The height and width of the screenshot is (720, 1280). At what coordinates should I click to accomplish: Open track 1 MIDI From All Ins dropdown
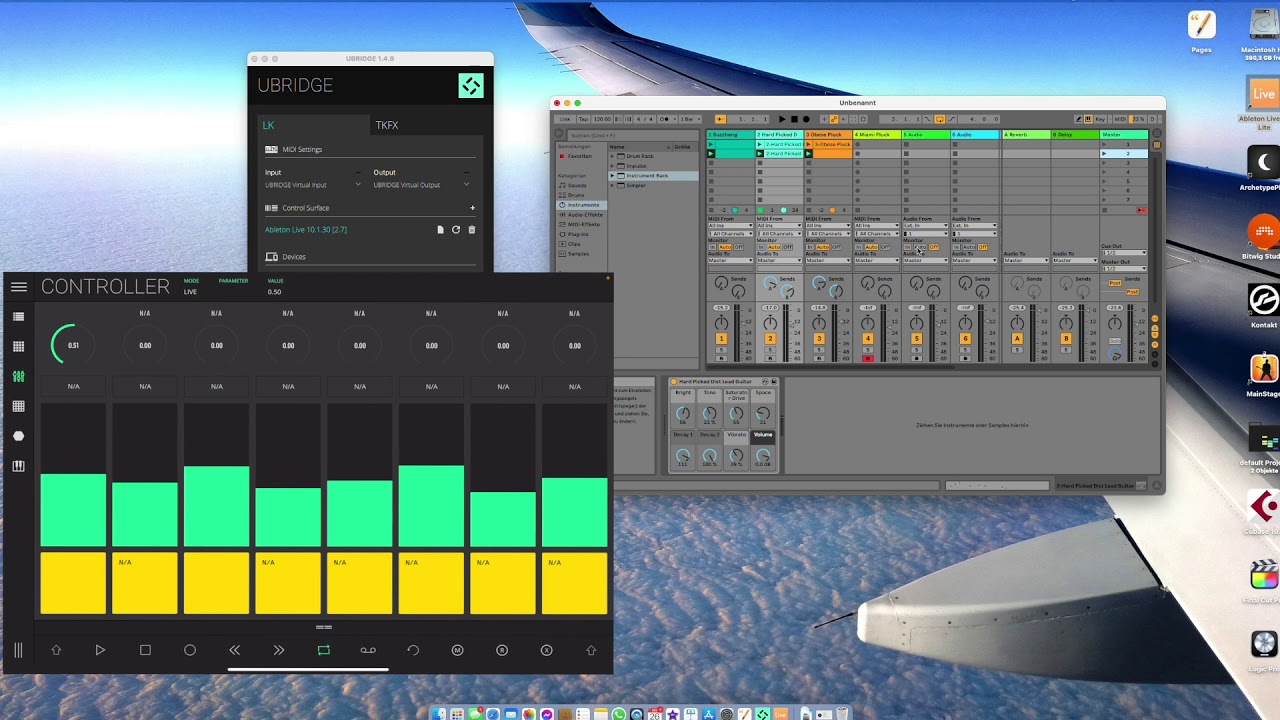click(730, 225)
